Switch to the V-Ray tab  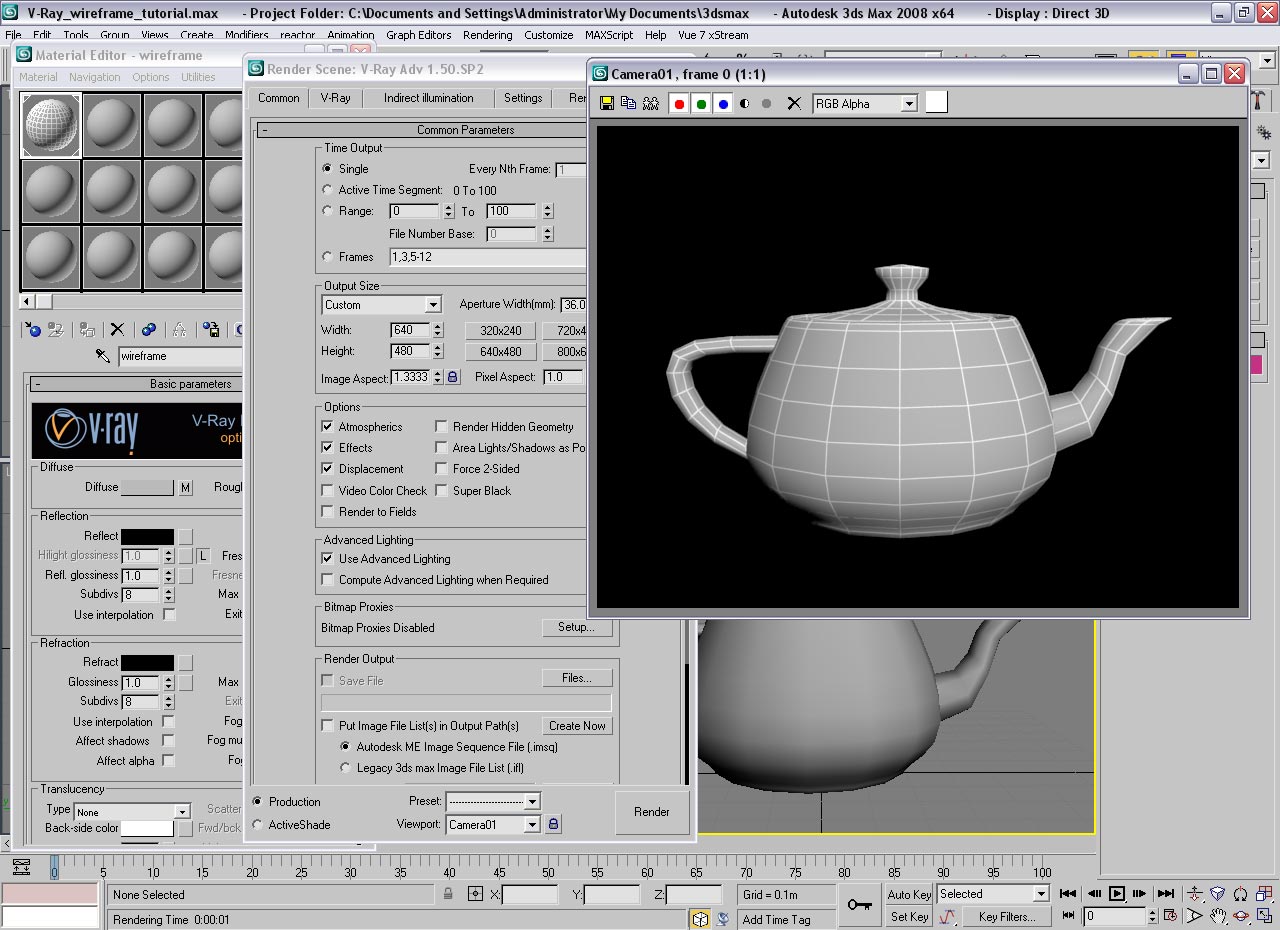(x=336, y=98)
